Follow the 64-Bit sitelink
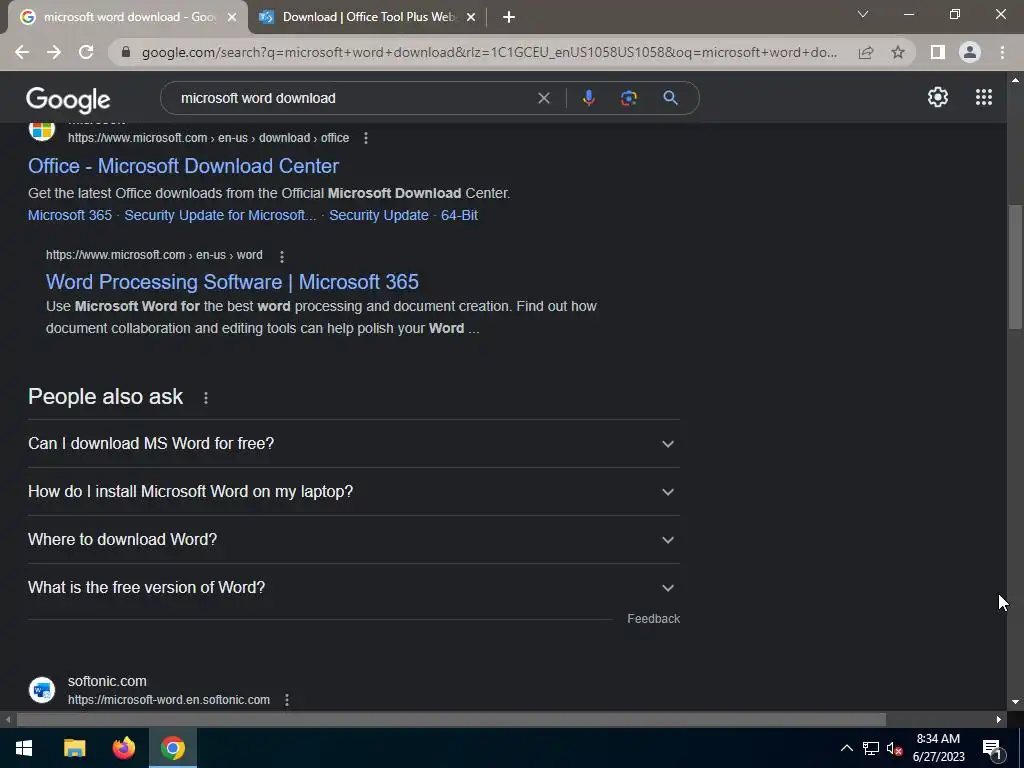 tap(459, 216)
